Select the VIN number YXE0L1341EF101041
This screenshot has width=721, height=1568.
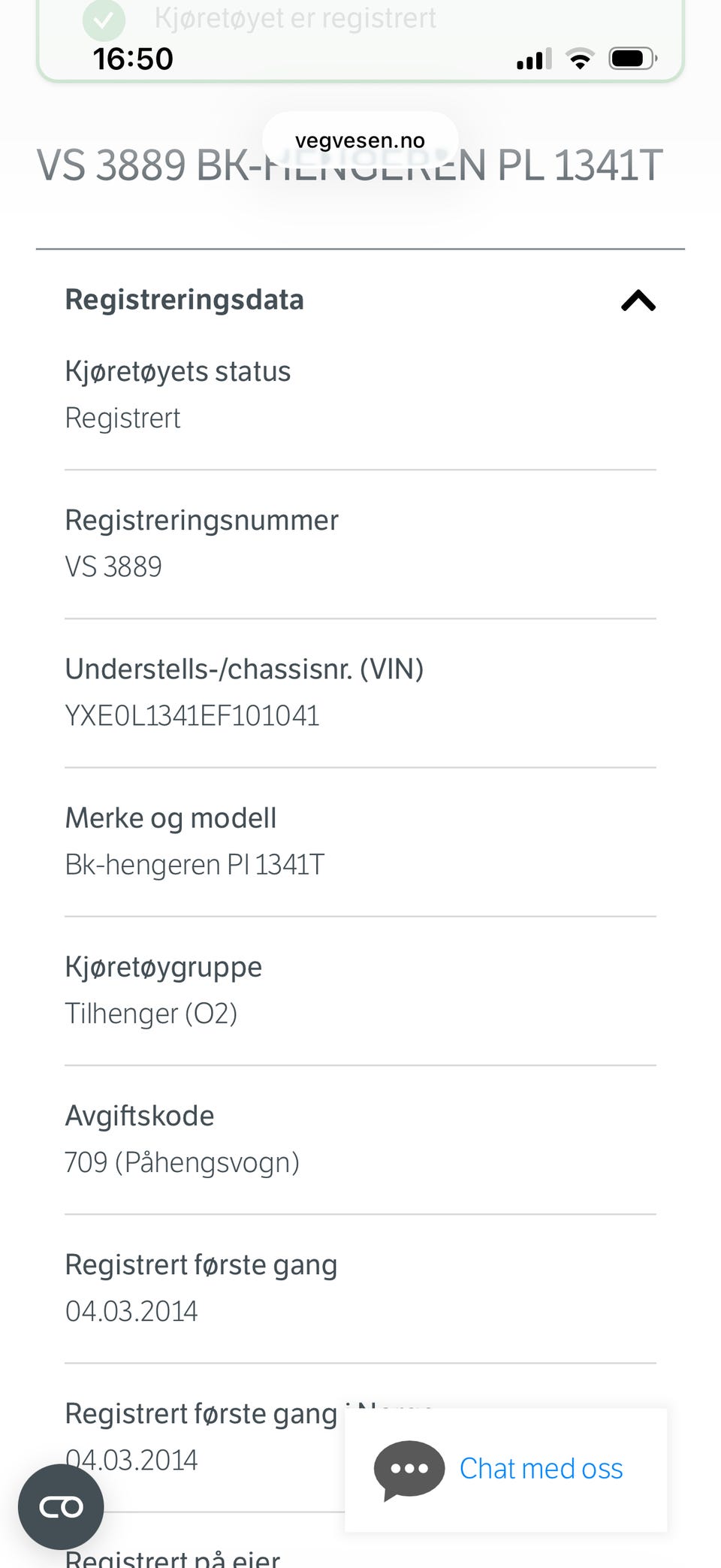click(x=192, y=716)
